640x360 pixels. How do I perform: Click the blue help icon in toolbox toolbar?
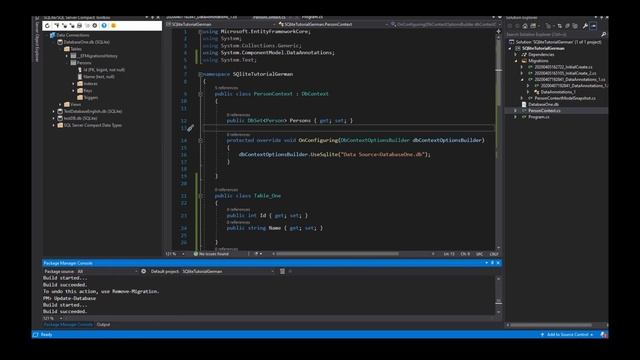click(x=104, y=25)
